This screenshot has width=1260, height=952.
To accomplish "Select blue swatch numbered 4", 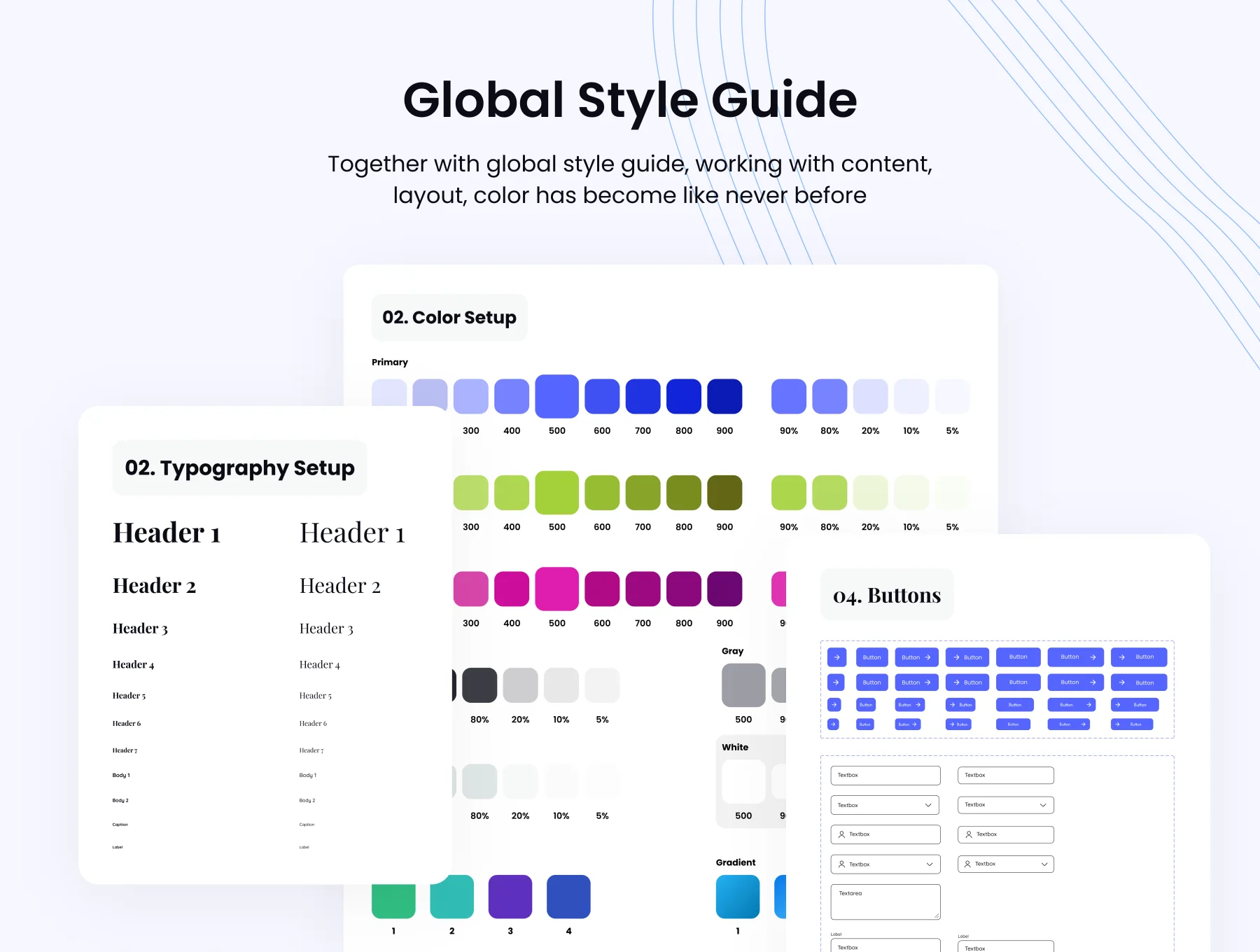I will coord(568,897).
